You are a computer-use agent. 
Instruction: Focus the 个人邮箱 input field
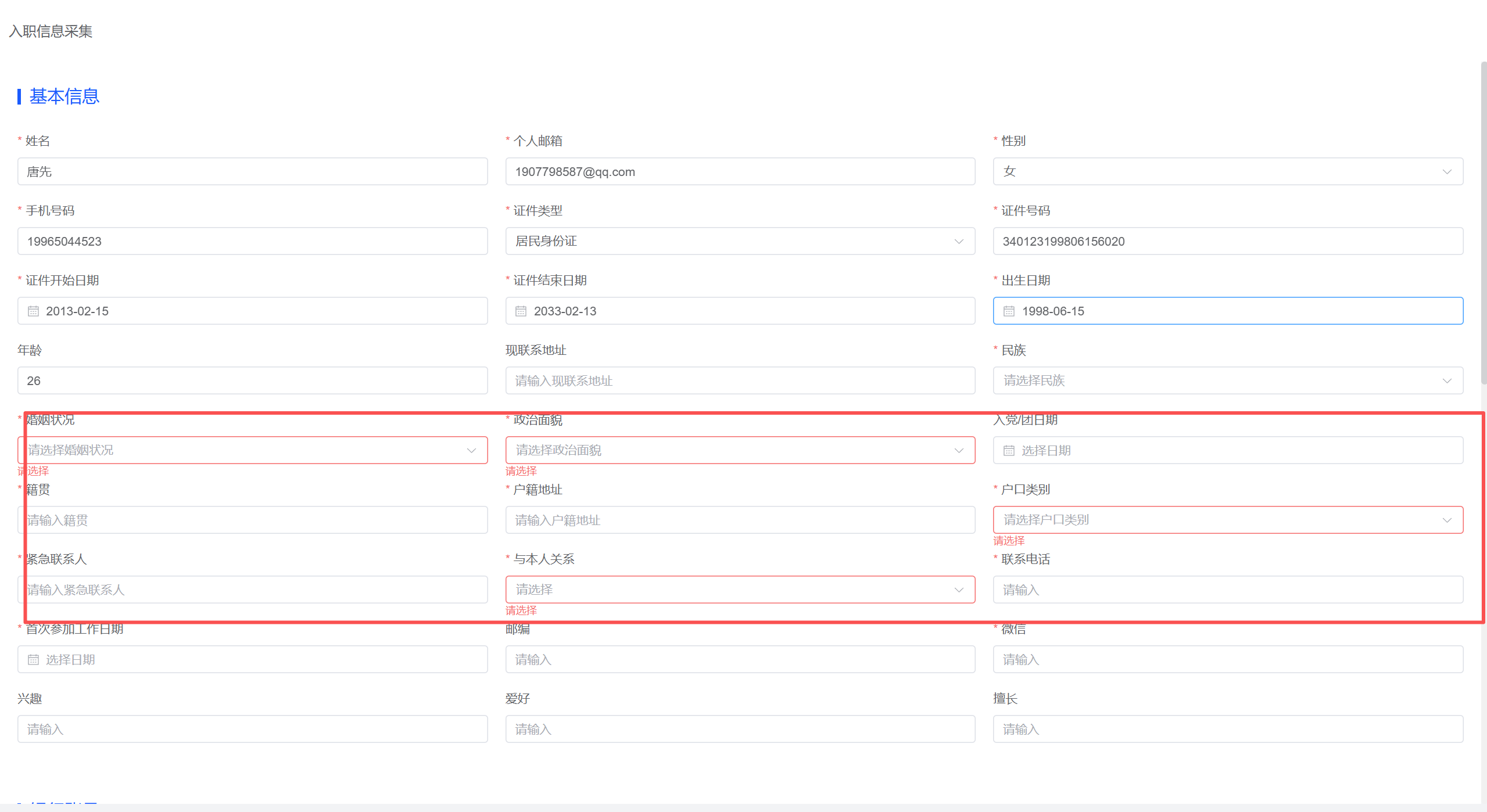[x=740, y=171]
